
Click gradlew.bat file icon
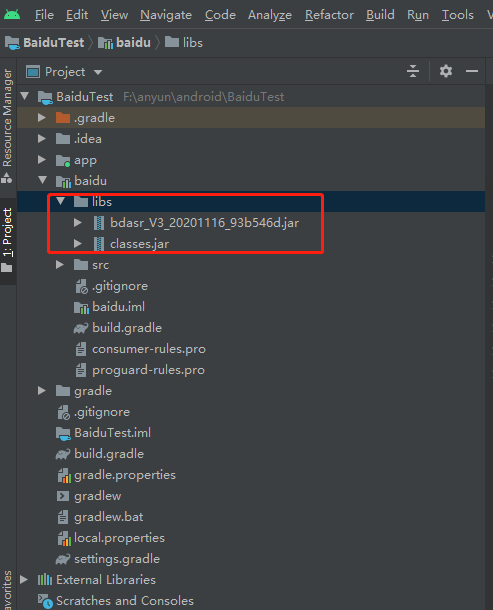(x=63, y=517)
